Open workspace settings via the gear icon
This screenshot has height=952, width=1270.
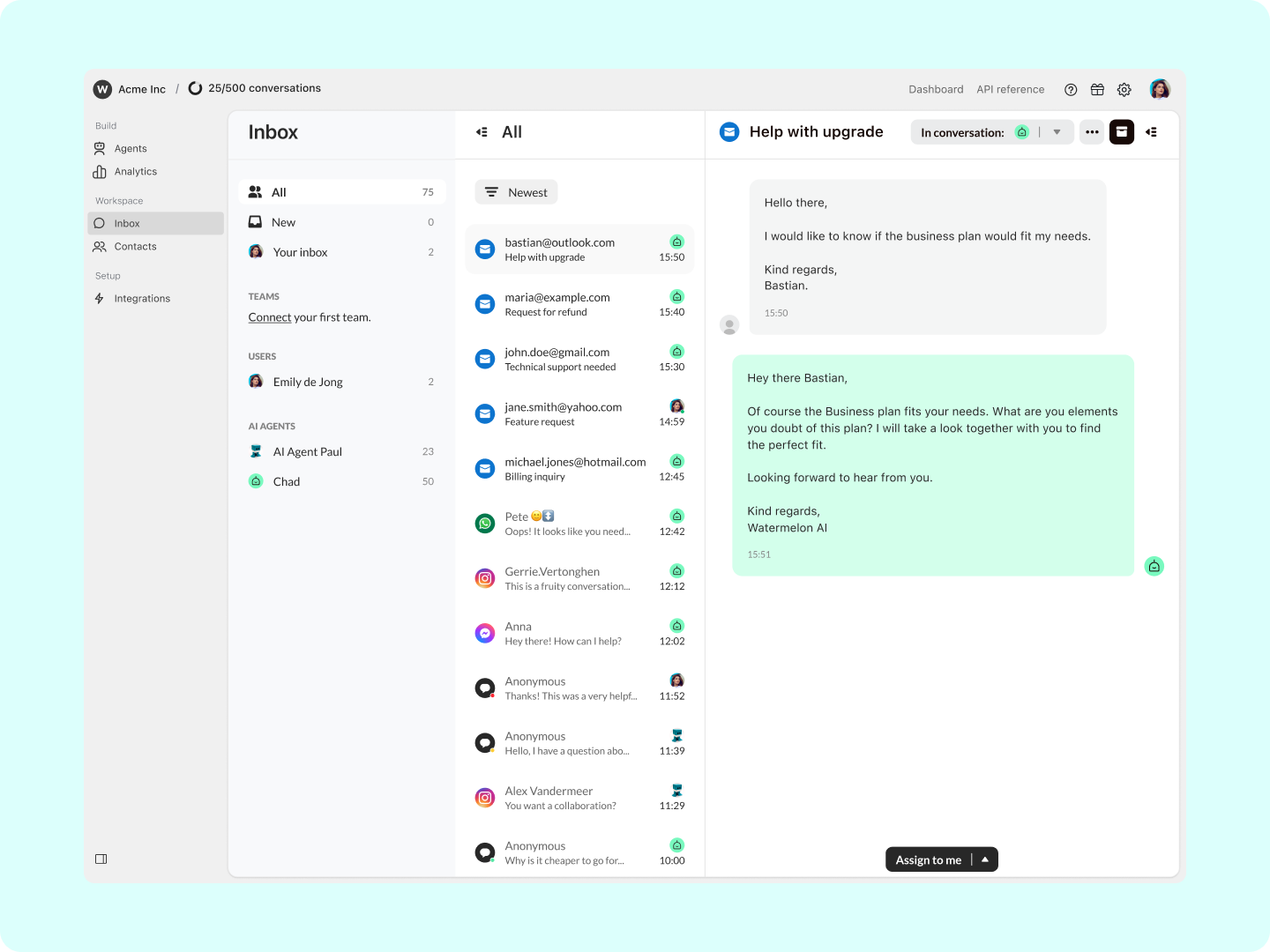[x=1124, y=89]
